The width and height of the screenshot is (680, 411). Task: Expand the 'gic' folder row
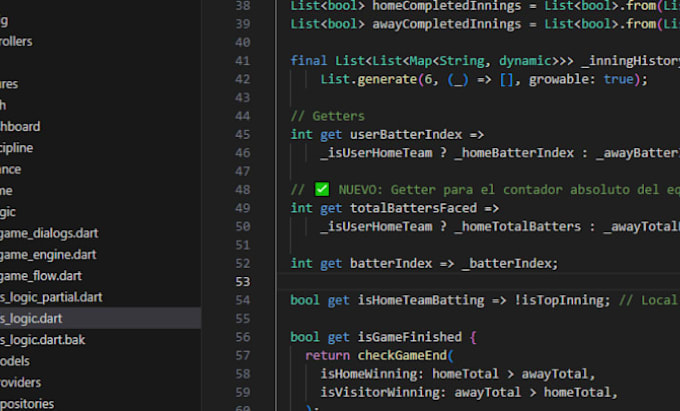click(x=8, y=212)
